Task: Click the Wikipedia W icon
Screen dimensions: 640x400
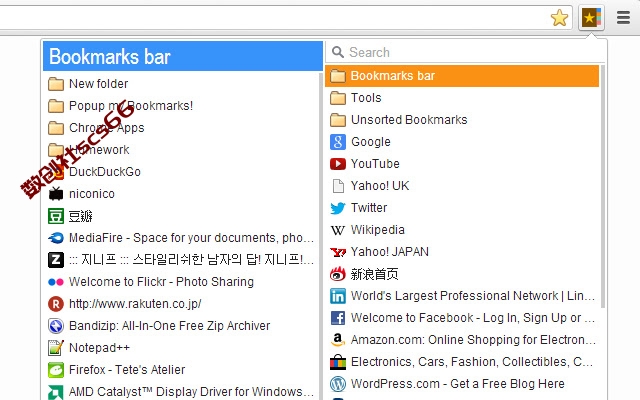Action: click(338, 230)
